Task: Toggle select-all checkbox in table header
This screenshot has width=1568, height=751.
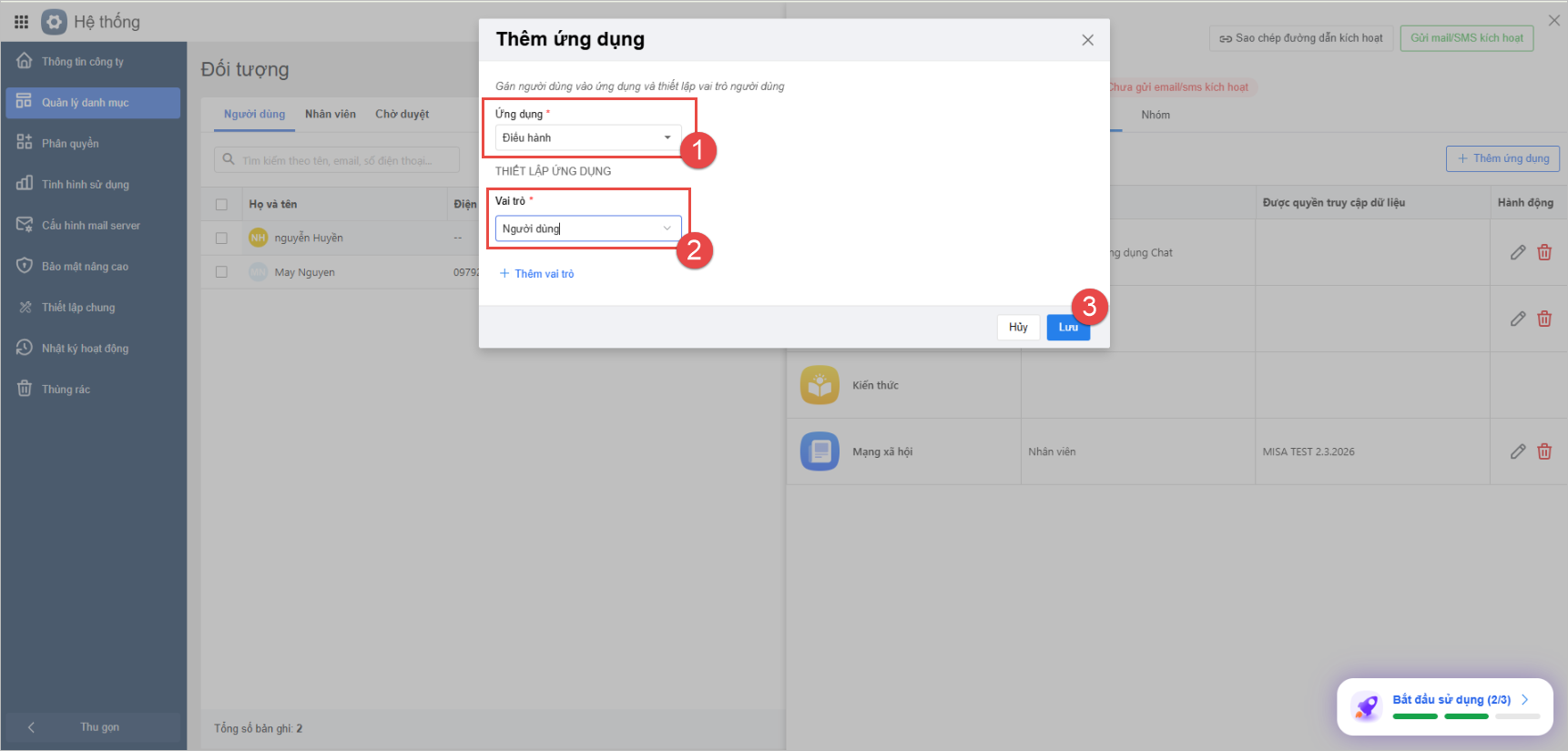Action: coord(221,205)
